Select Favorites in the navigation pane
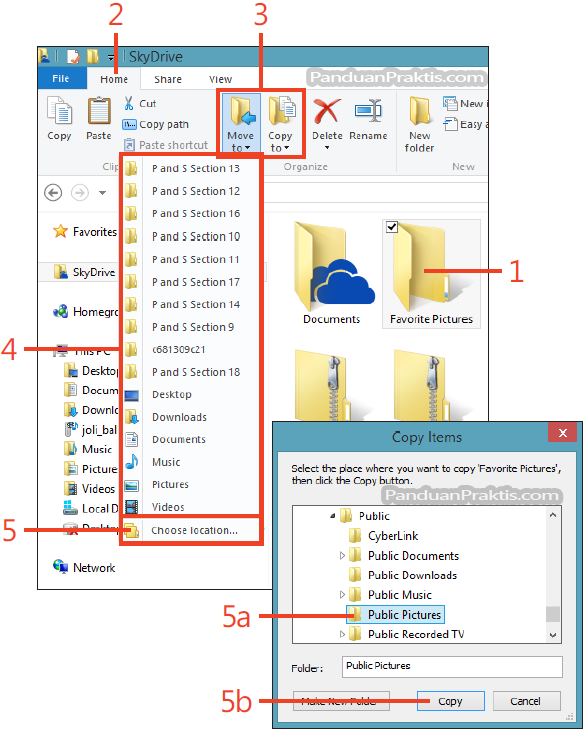586x733 pixels. pos(85,231)
